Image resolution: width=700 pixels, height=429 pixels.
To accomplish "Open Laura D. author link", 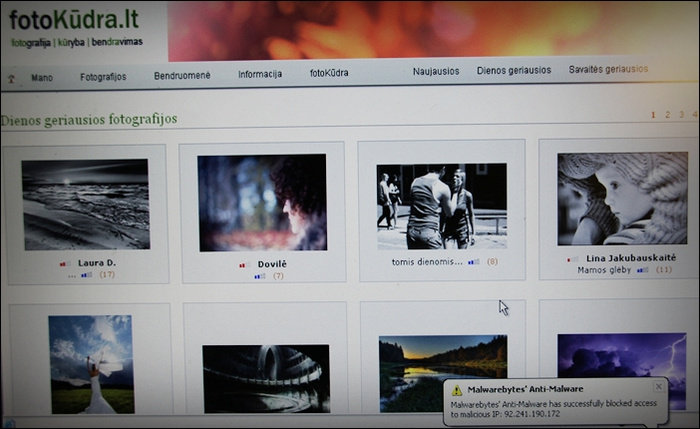I will pyautogui.click(x=97, y=263).
